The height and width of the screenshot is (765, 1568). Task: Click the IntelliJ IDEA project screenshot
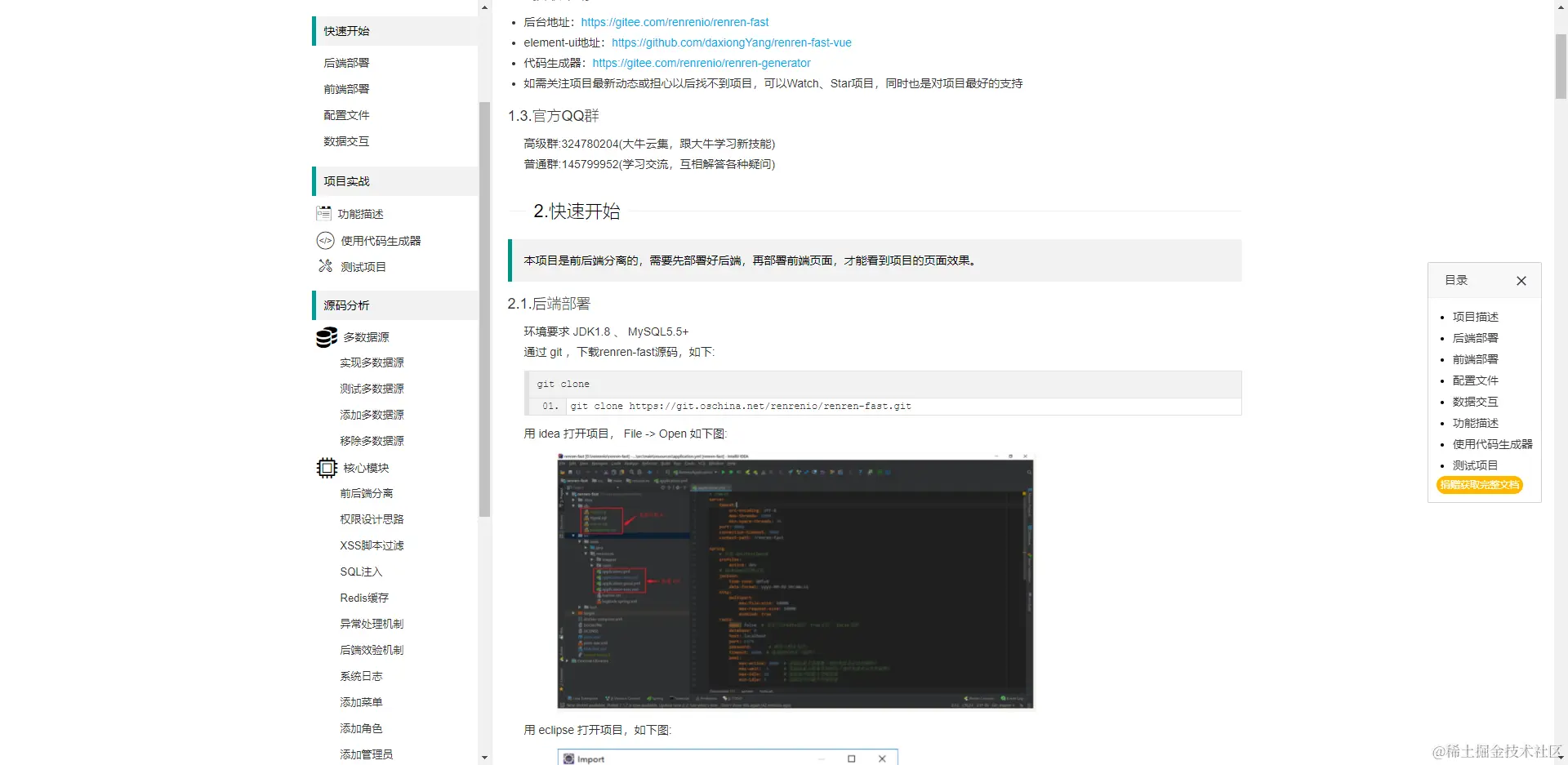pos(795,580)
